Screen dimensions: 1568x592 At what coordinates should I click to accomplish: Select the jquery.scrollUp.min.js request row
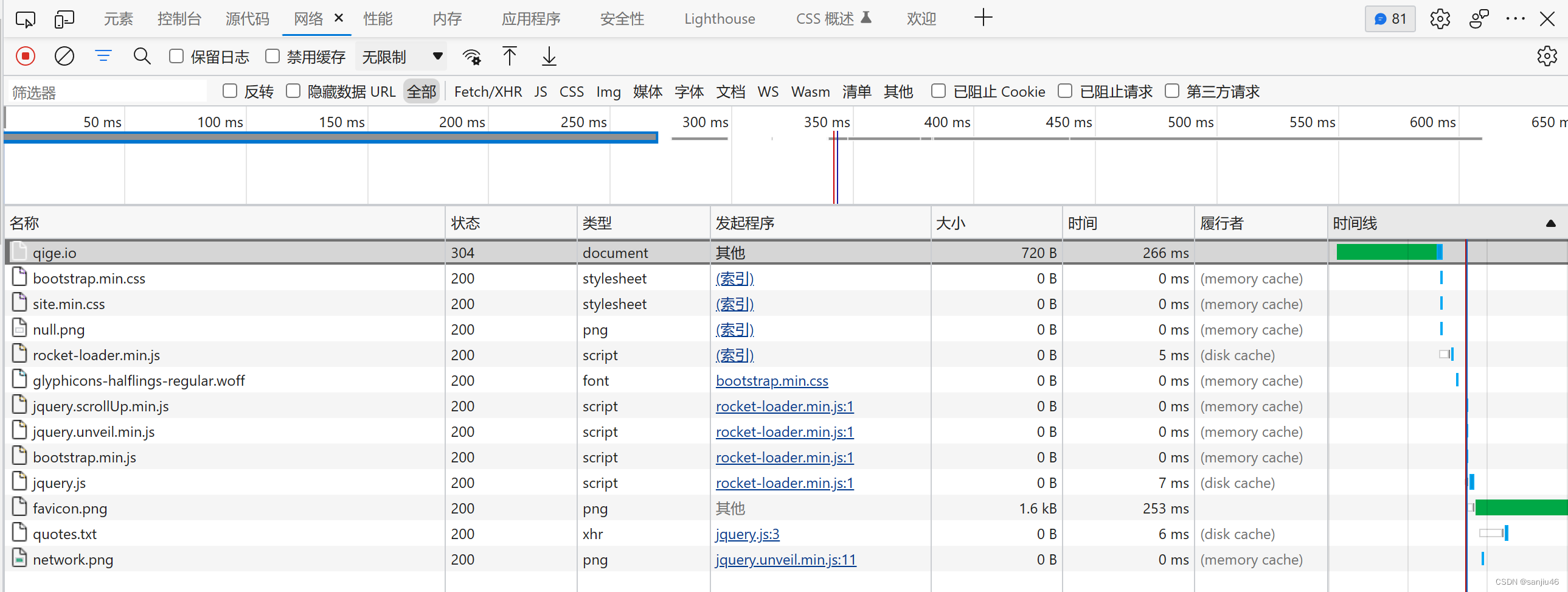point(785,406)
